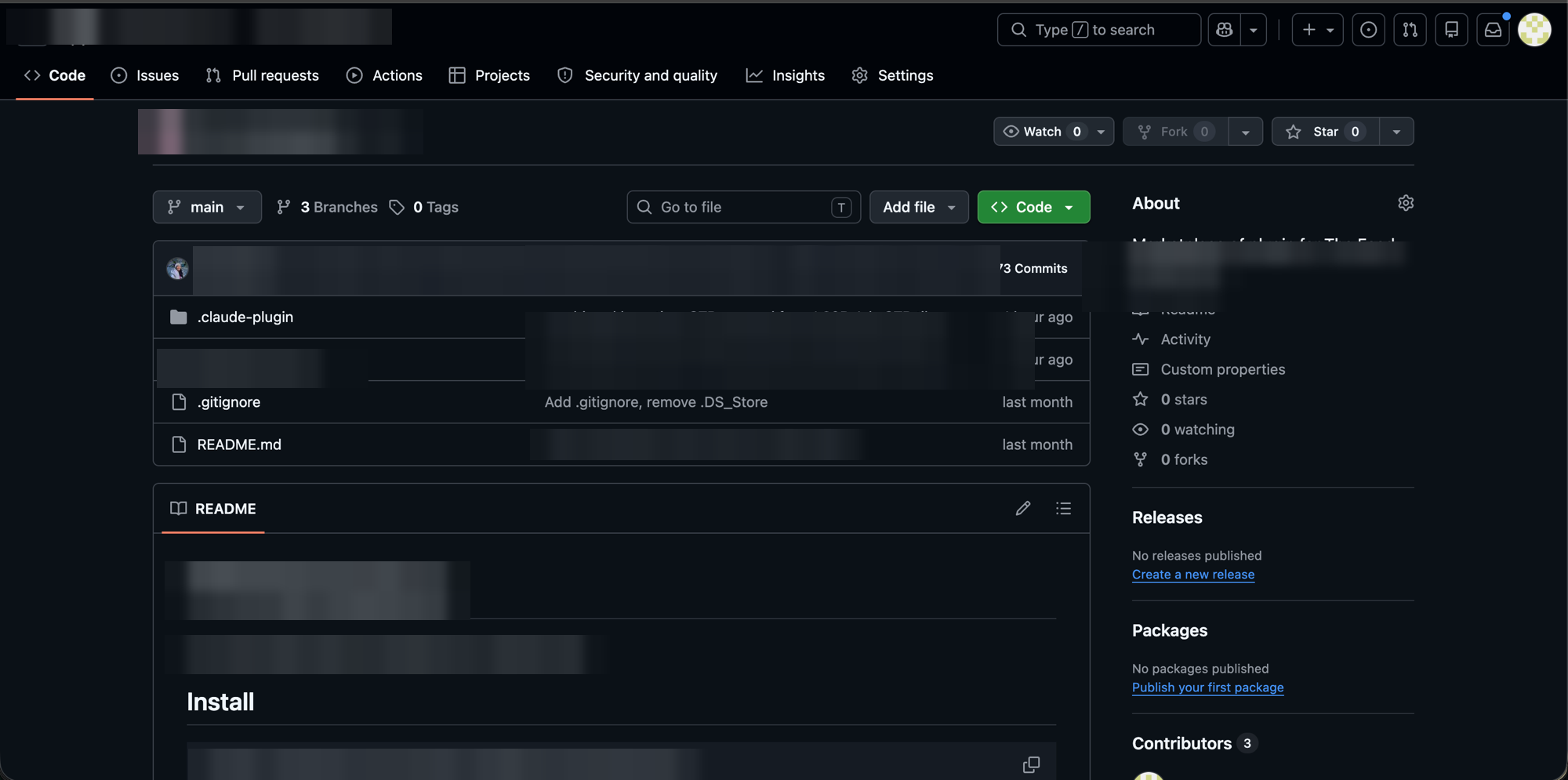Open the Releases heading link
The height and width of the screenshot is (780, 1568).
1167,517
